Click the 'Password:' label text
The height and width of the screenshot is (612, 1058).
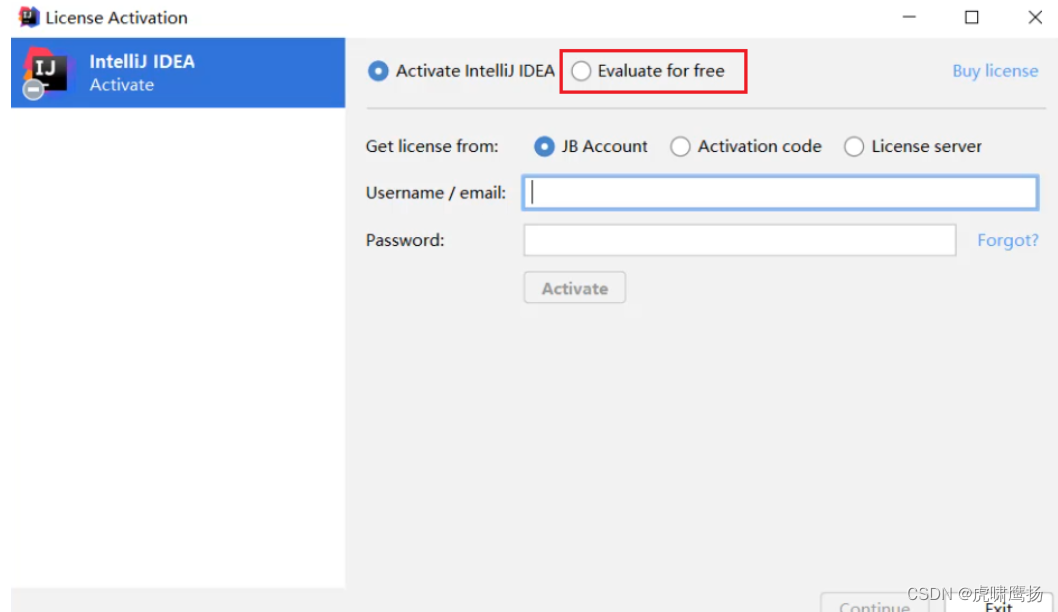click(x=405, y=240)
